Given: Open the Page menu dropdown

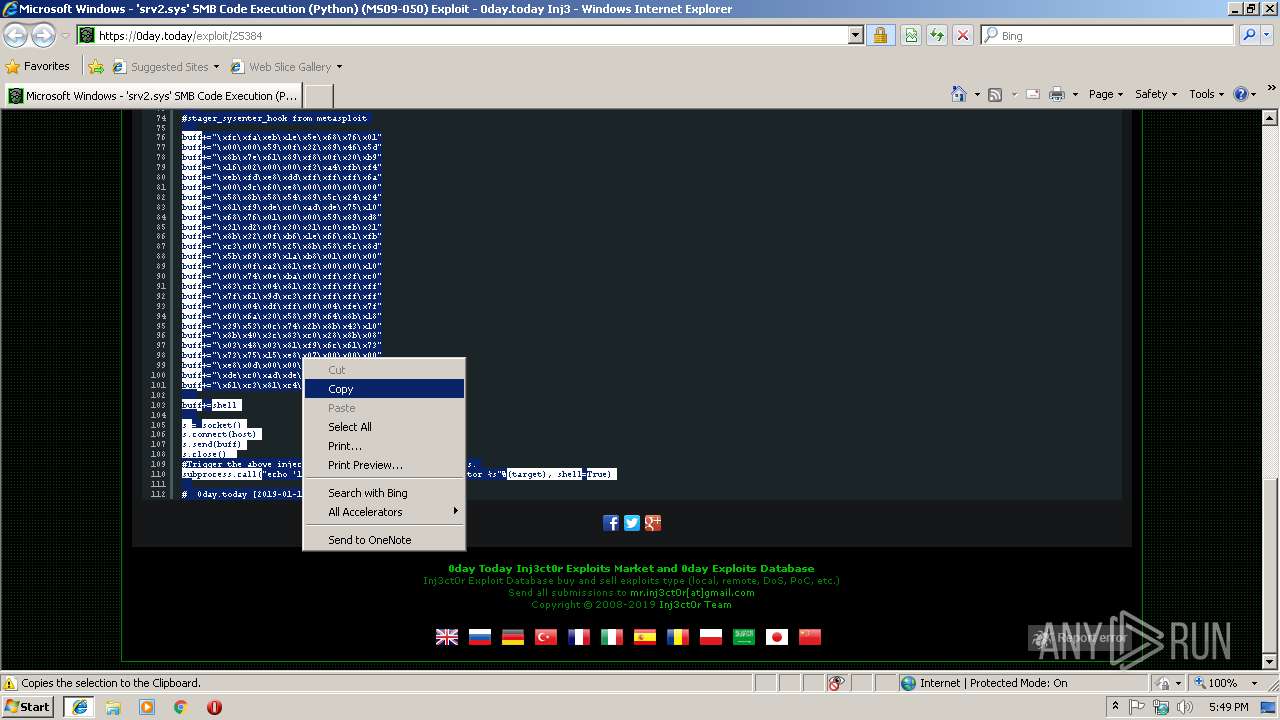Looking at the screenshot, I should [1105, 94].
